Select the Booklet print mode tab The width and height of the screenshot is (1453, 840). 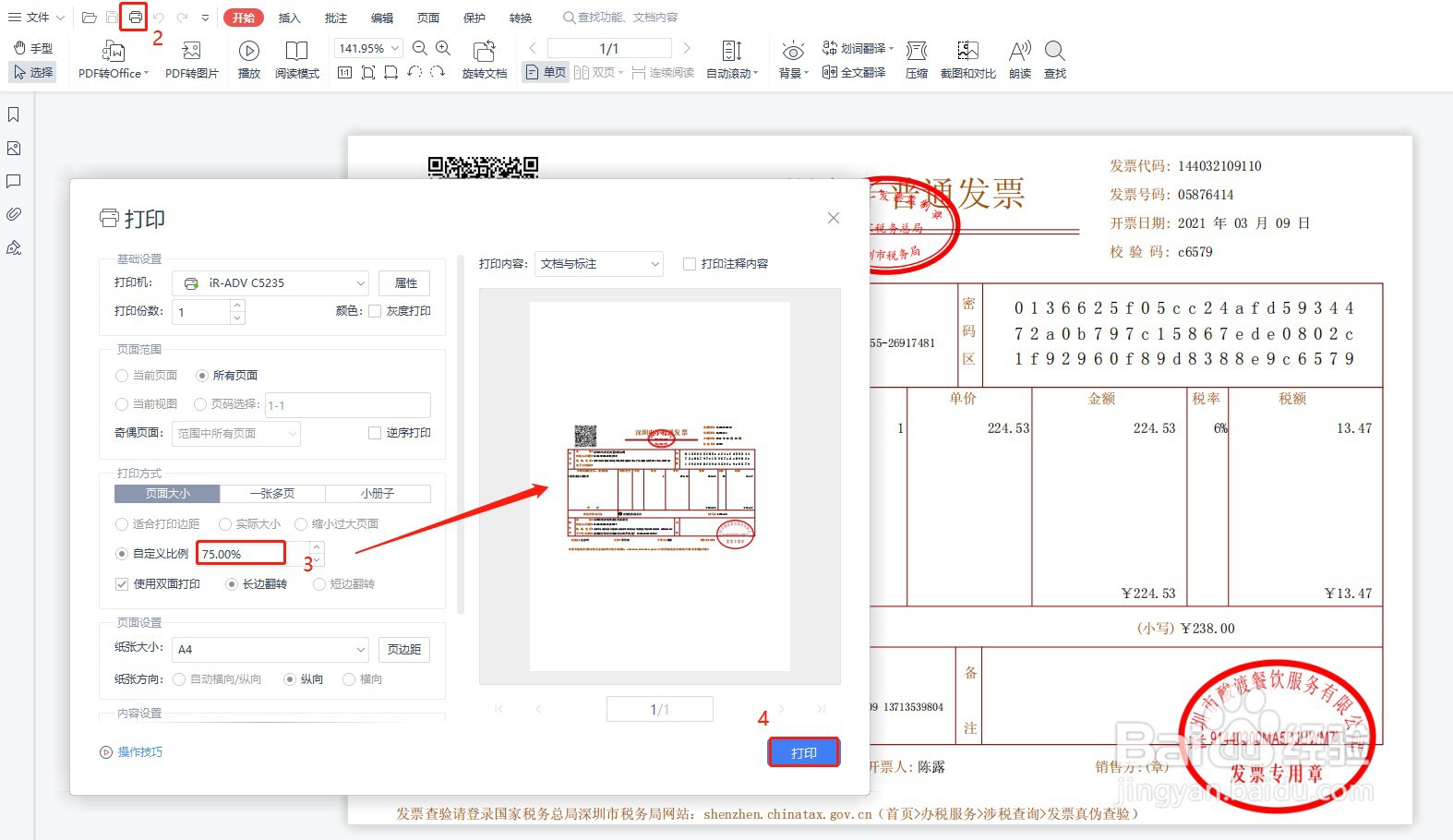(378, 494)
